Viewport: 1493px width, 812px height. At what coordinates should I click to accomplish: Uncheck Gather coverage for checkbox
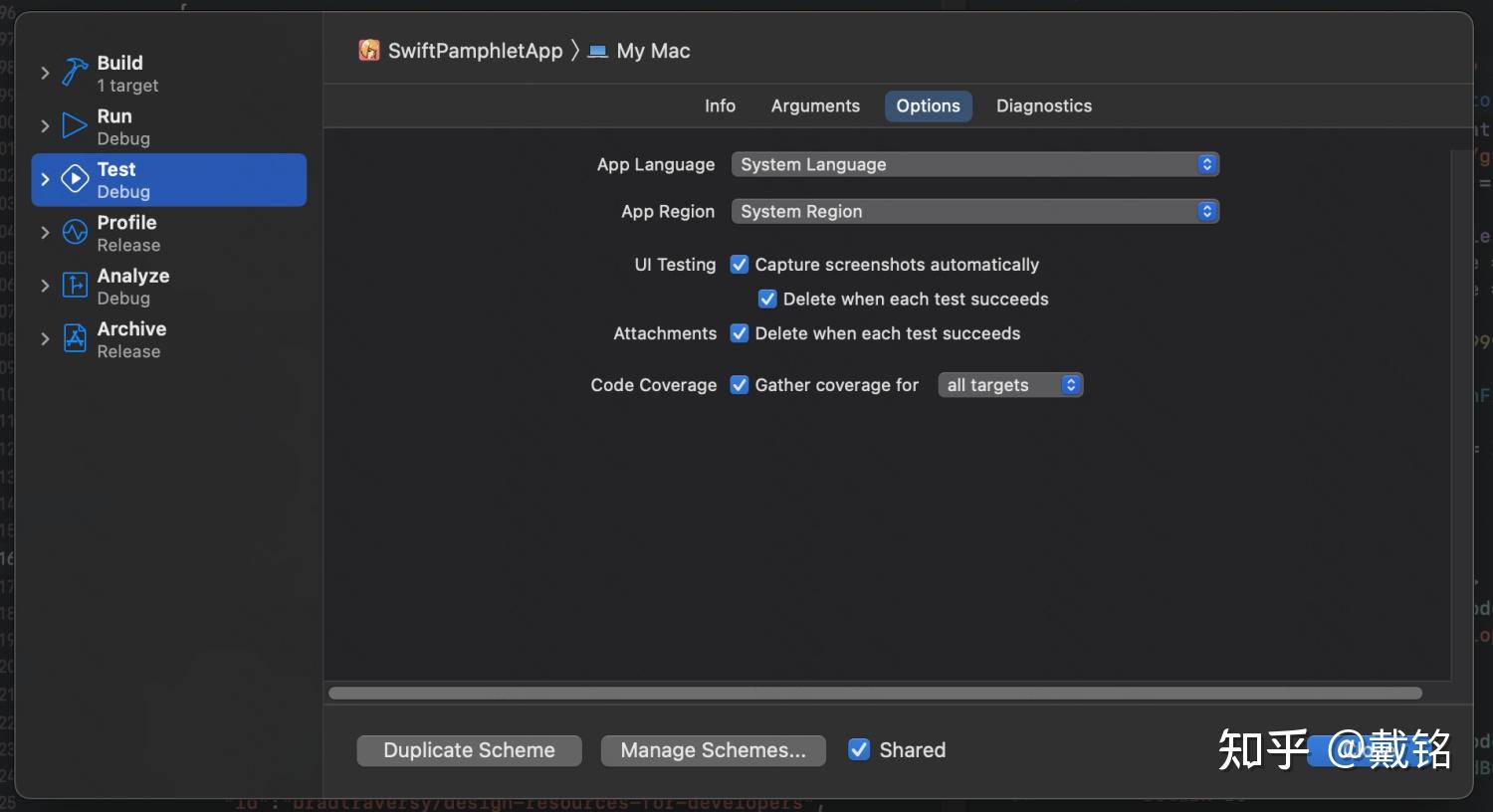click(x=740, y=385)
